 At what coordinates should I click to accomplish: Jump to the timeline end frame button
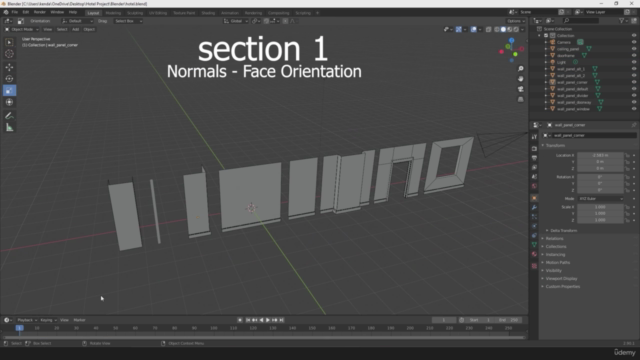282,320
